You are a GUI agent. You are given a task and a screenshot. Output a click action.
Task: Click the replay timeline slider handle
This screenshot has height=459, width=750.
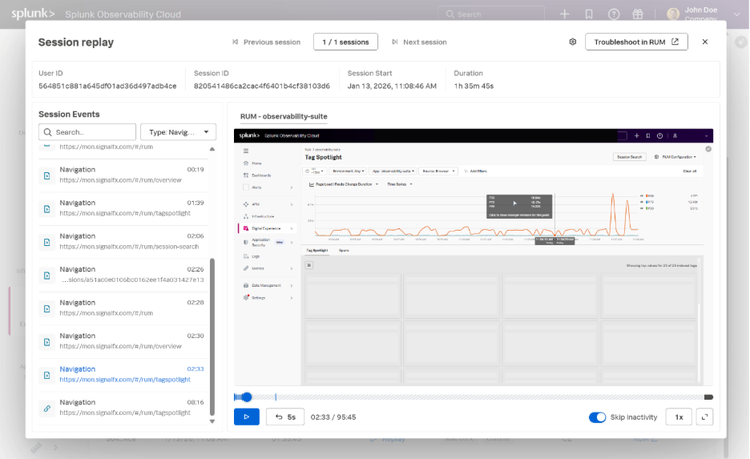[x=246, y=397]
